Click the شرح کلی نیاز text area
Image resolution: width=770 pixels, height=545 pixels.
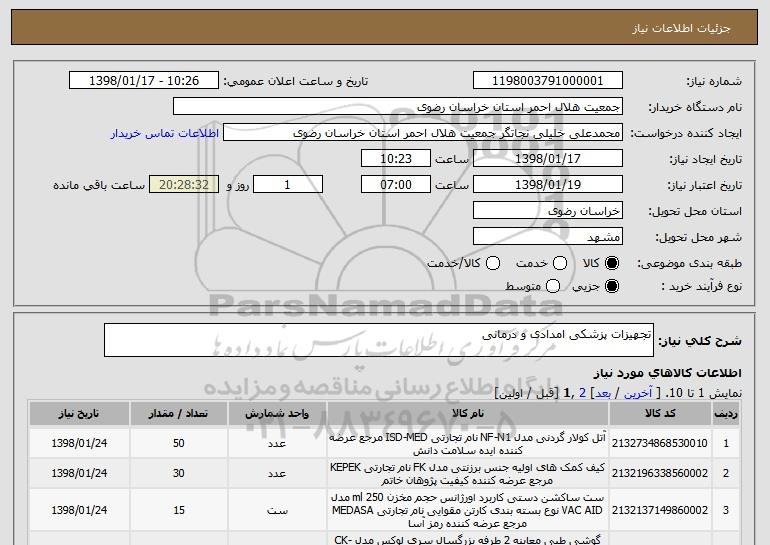[379, 340]
